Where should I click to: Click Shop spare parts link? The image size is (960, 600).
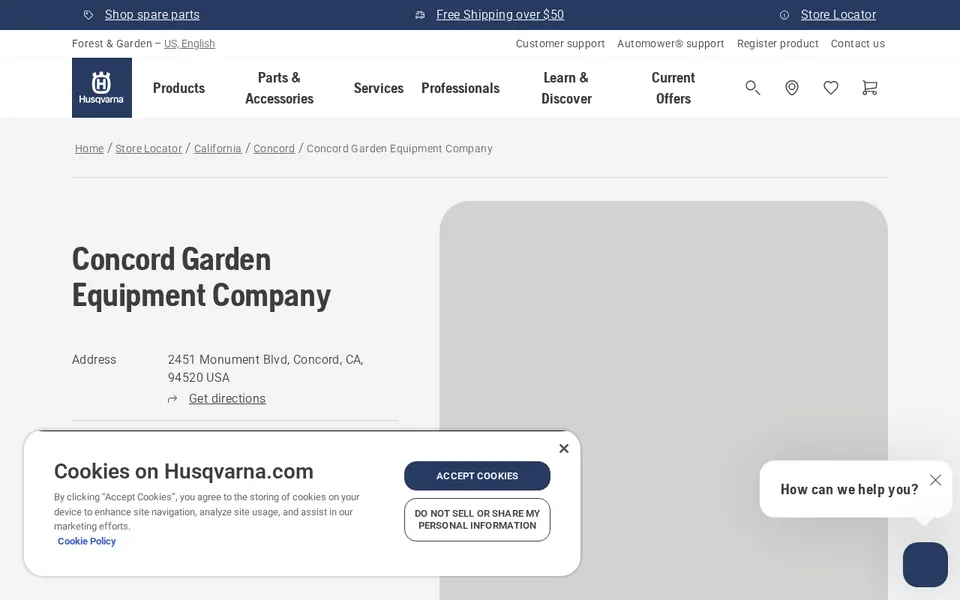[152, 15]
